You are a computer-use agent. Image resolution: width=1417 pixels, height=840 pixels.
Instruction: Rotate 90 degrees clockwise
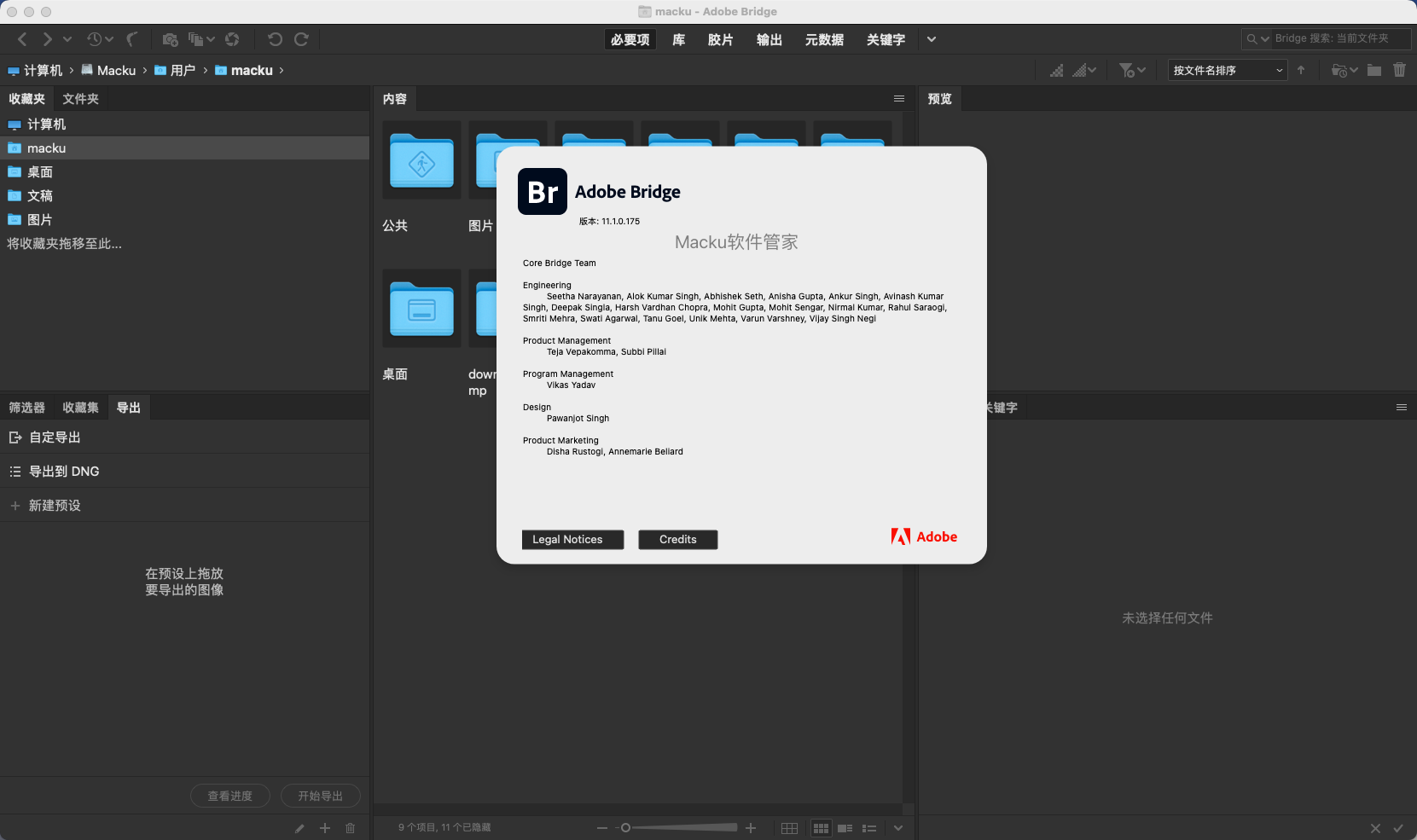click(301, 39)
